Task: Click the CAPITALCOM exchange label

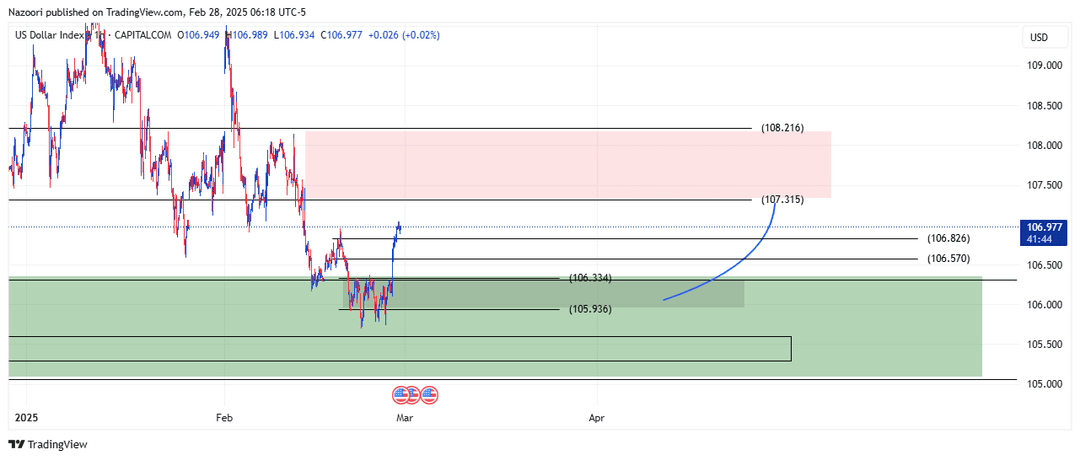Action: (x=141, y=35)
